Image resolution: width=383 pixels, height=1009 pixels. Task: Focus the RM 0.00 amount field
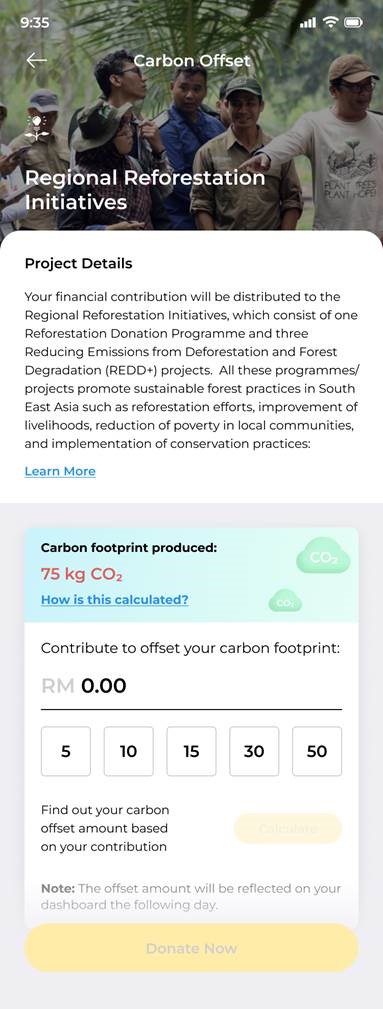(191, 686)
